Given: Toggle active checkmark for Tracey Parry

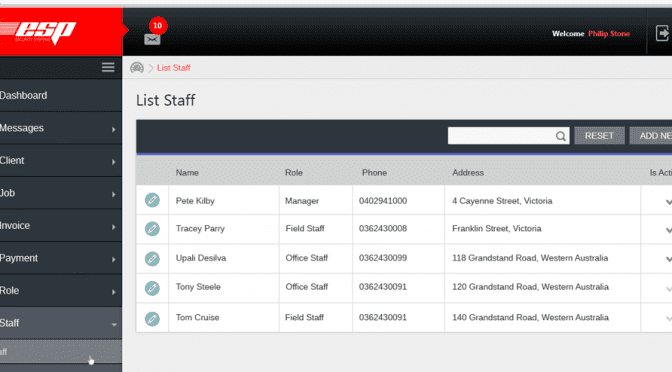Looking at the screenshot, I should click(669, 230).
